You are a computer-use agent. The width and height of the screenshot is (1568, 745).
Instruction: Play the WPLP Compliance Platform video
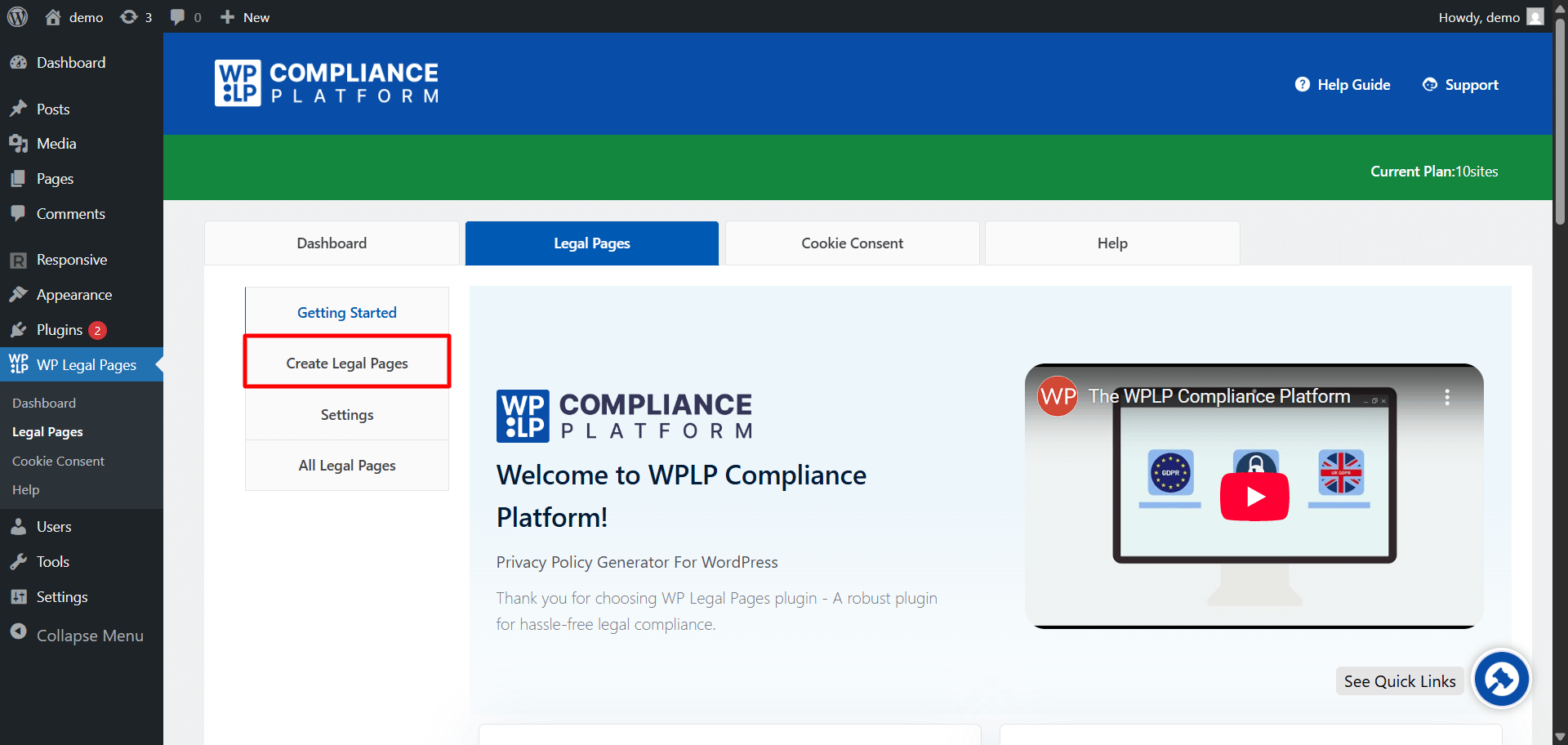(x=1254, y=497)
